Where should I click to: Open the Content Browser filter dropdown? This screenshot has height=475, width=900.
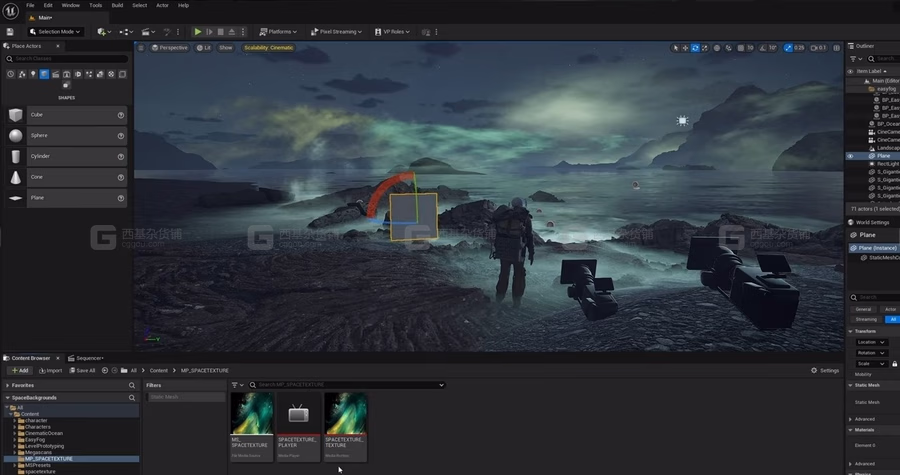pyautogui.click(x=237, y=385)
